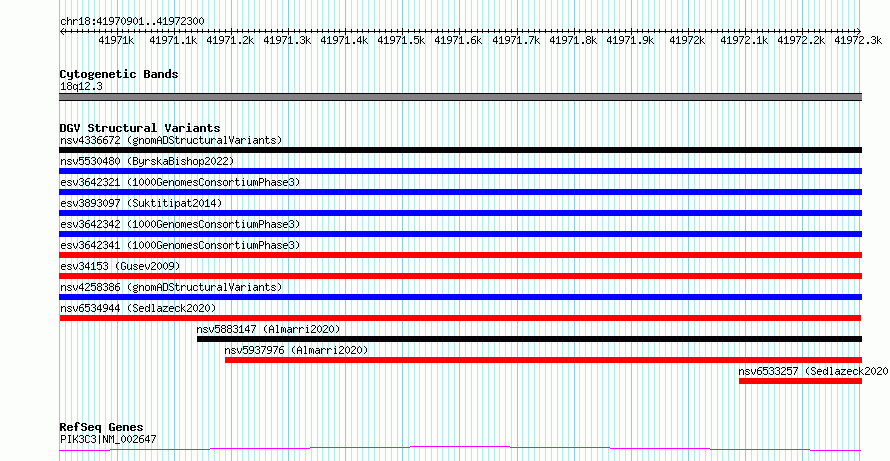The height and width of the screenshot is (461, 890).
Task: Click the esv3642342 (1000GenomesConsortiumPhase3) label
Action: (180, 224)
